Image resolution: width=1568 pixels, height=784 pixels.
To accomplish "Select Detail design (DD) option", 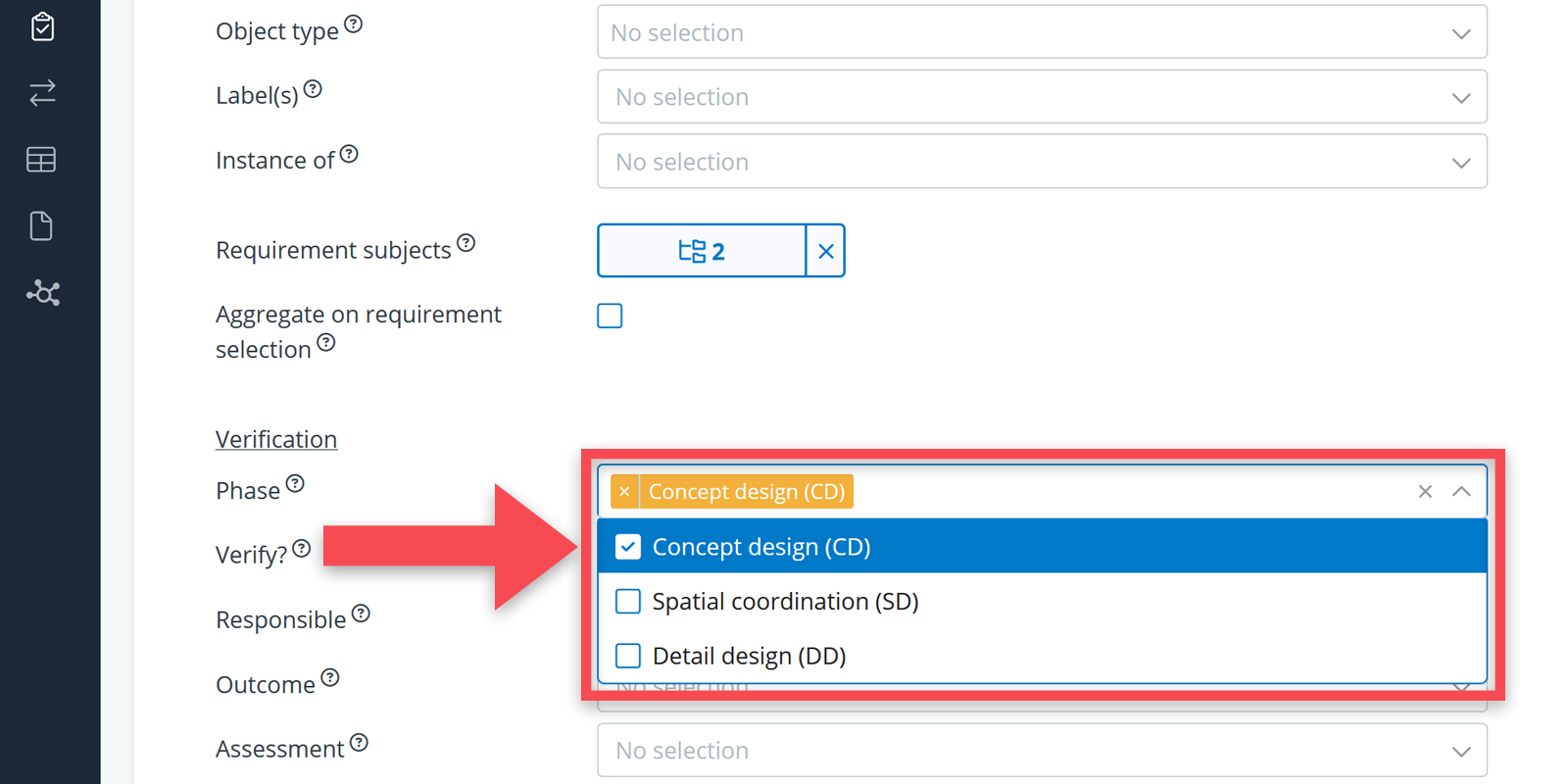I will coord(749,656).
